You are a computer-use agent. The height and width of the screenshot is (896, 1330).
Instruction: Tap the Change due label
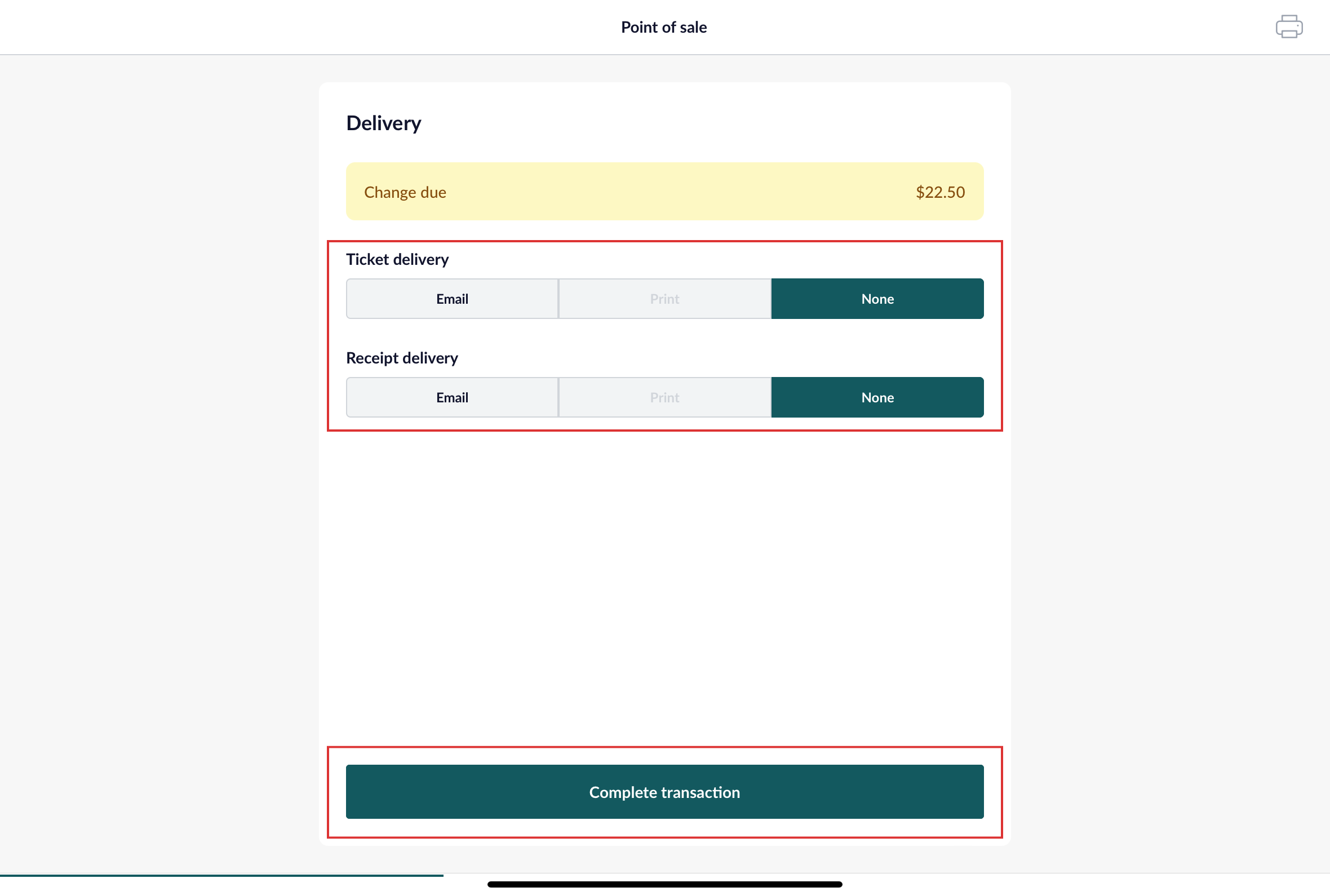click(405, 192)
